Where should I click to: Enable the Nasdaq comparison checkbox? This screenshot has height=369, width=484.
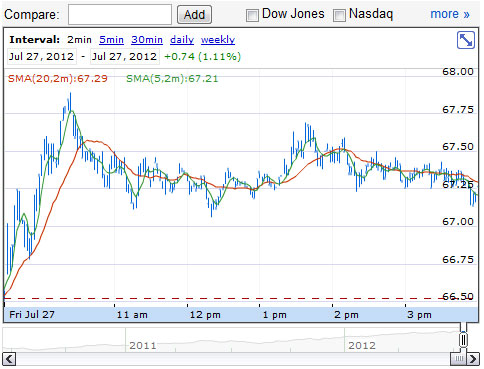(339, 15)
